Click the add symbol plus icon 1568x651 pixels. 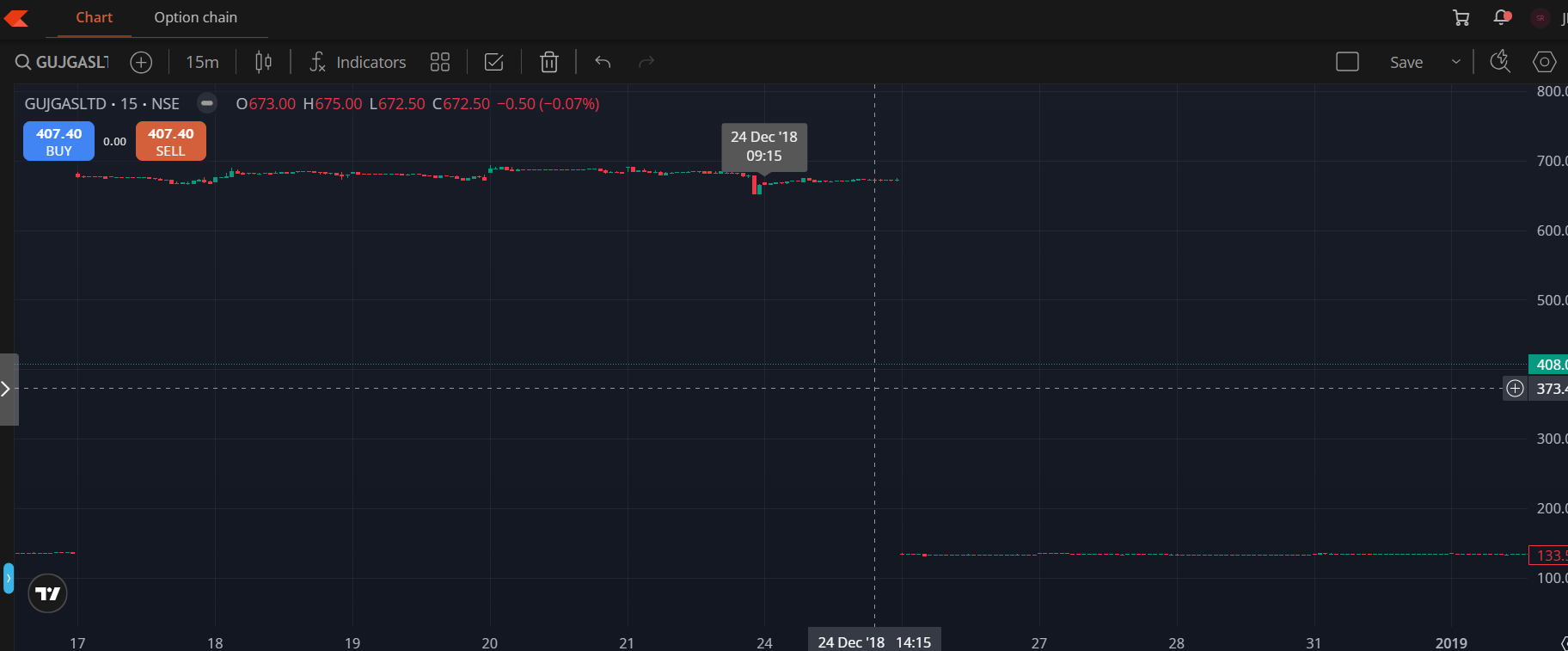(x=141, y=62)
